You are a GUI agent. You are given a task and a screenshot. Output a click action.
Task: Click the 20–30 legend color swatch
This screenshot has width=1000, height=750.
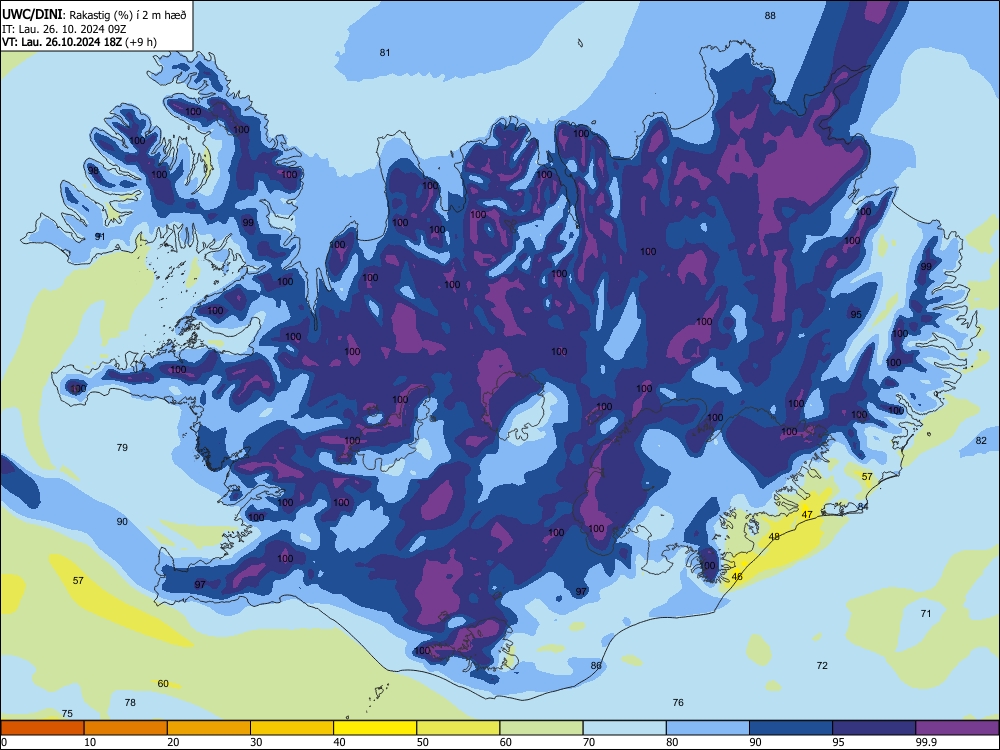pyautogui.click(x=209, y=728)
